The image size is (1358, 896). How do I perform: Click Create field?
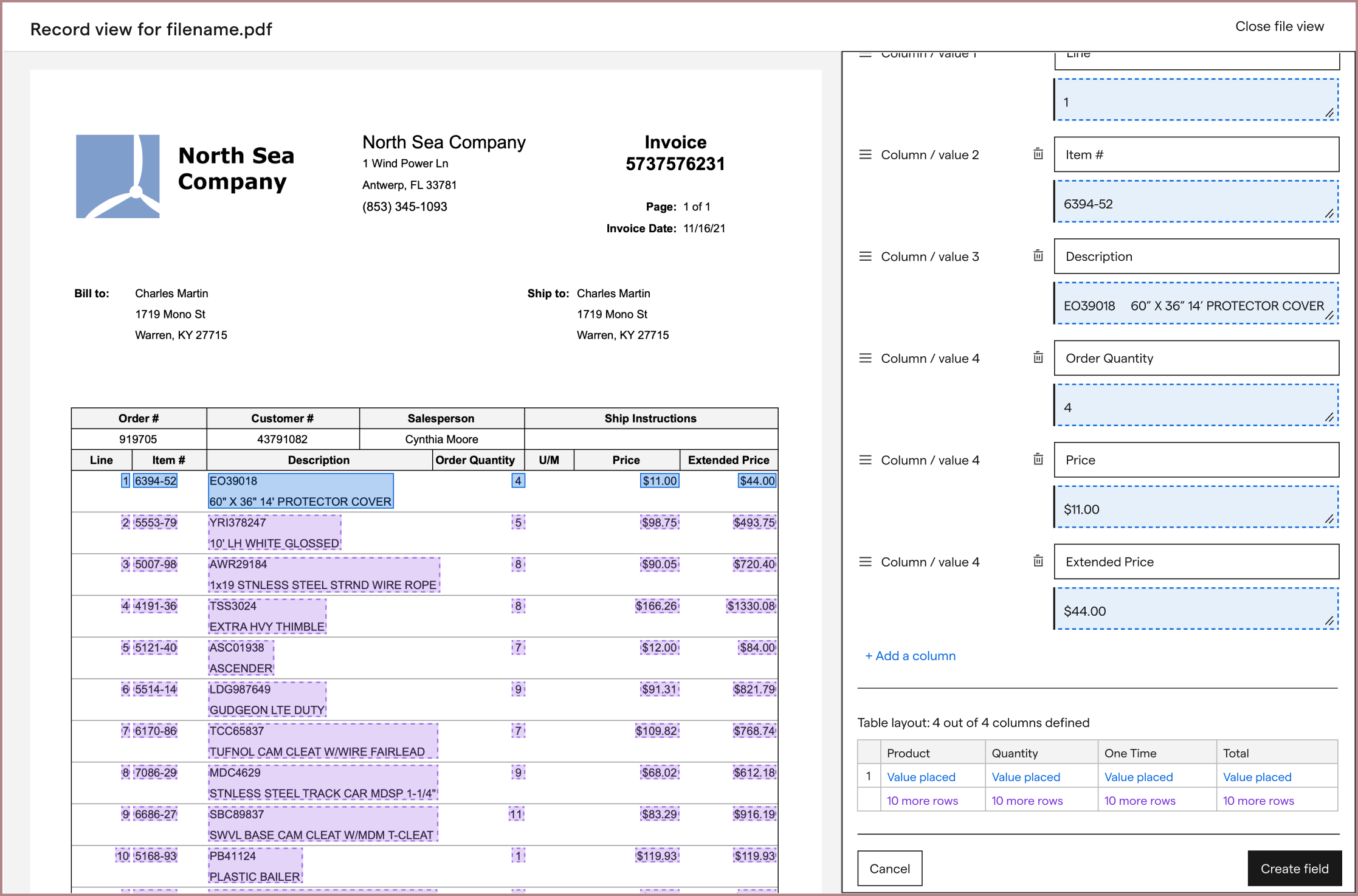(1294, 868)
